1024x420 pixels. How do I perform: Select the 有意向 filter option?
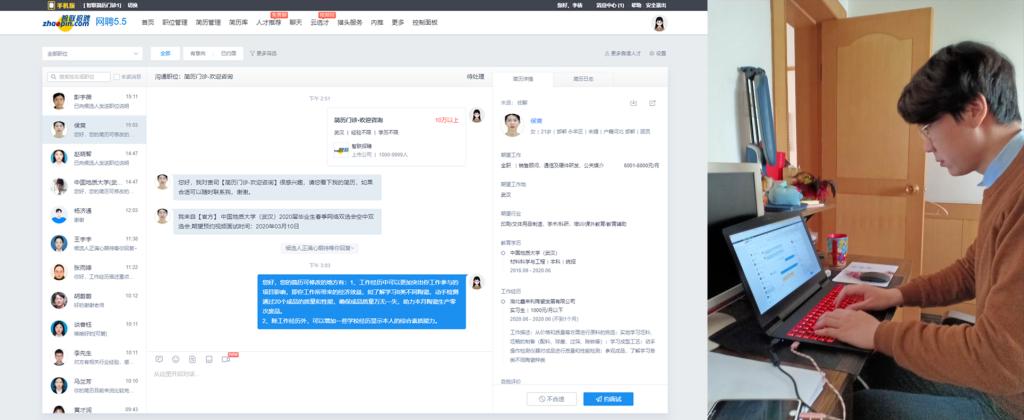pos(197,53)
